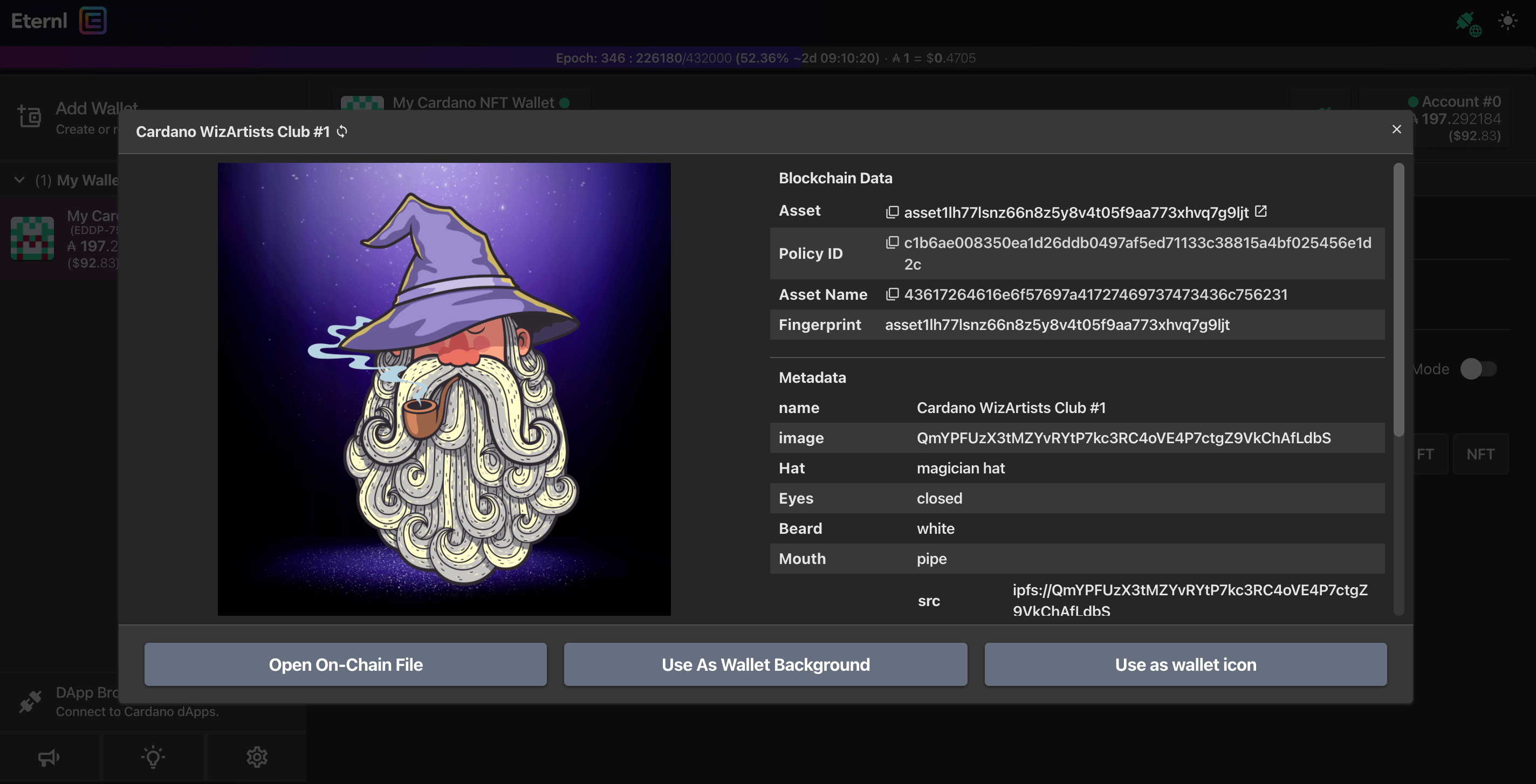Screen dimensions: 1536x784
Task: Click Use as wallet icon button
Action: (x=1185, y=664)
